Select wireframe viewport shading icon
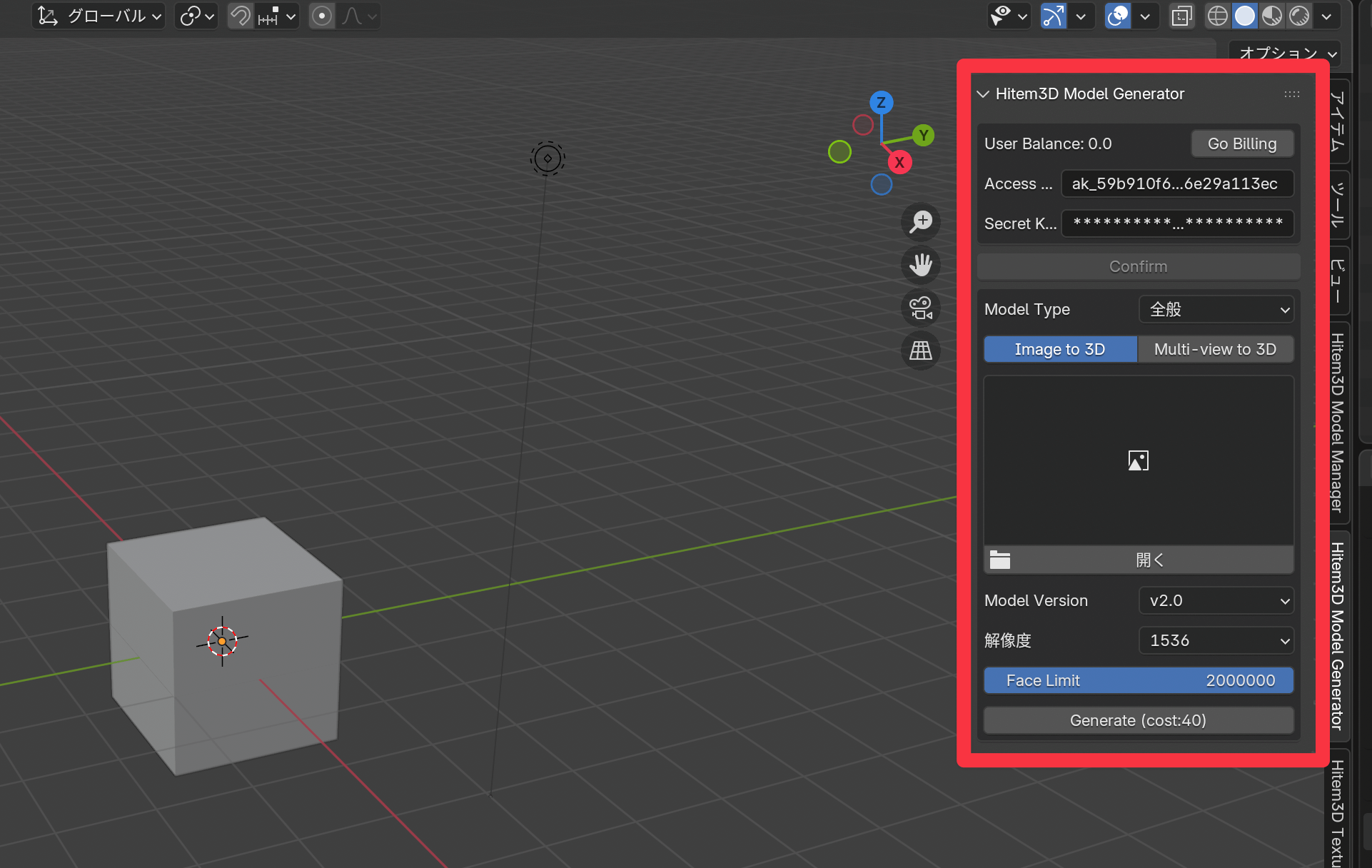The height and width of the screenshot is (868, 1372). point(1218,16)
